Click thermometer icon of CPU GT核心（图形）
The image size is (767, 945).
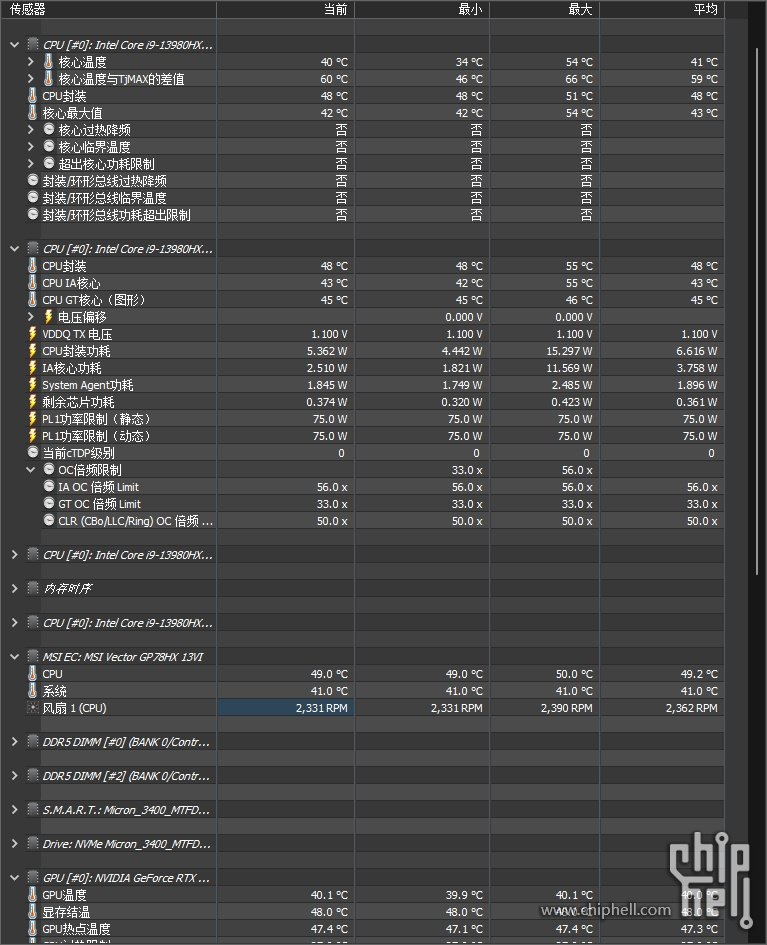[x=33, y=299]
